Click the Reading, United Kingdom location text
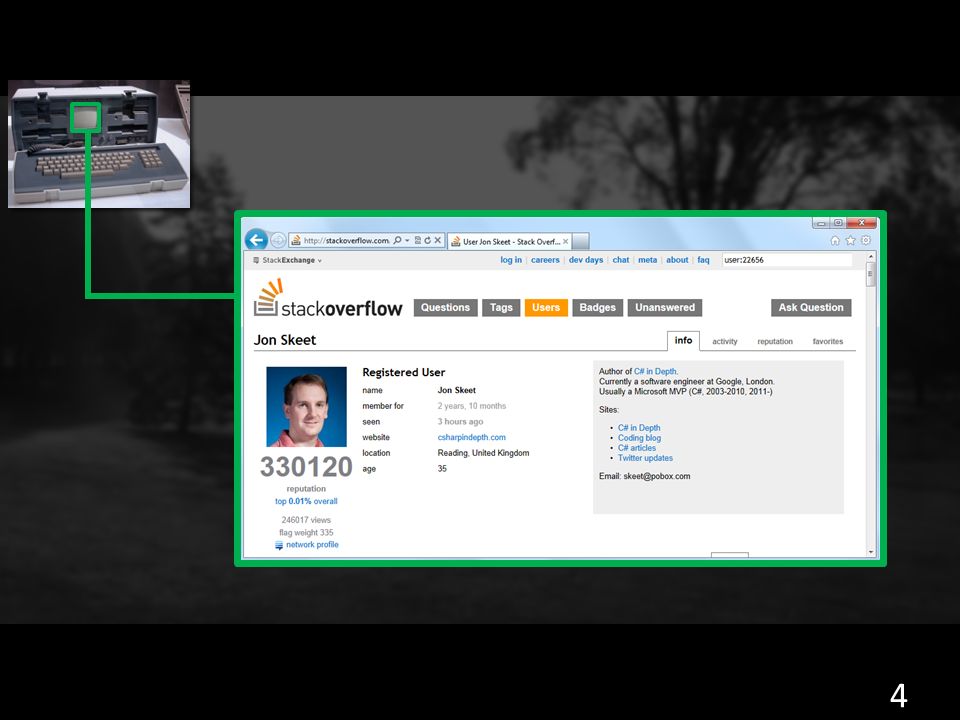 [x=483, y=453]
